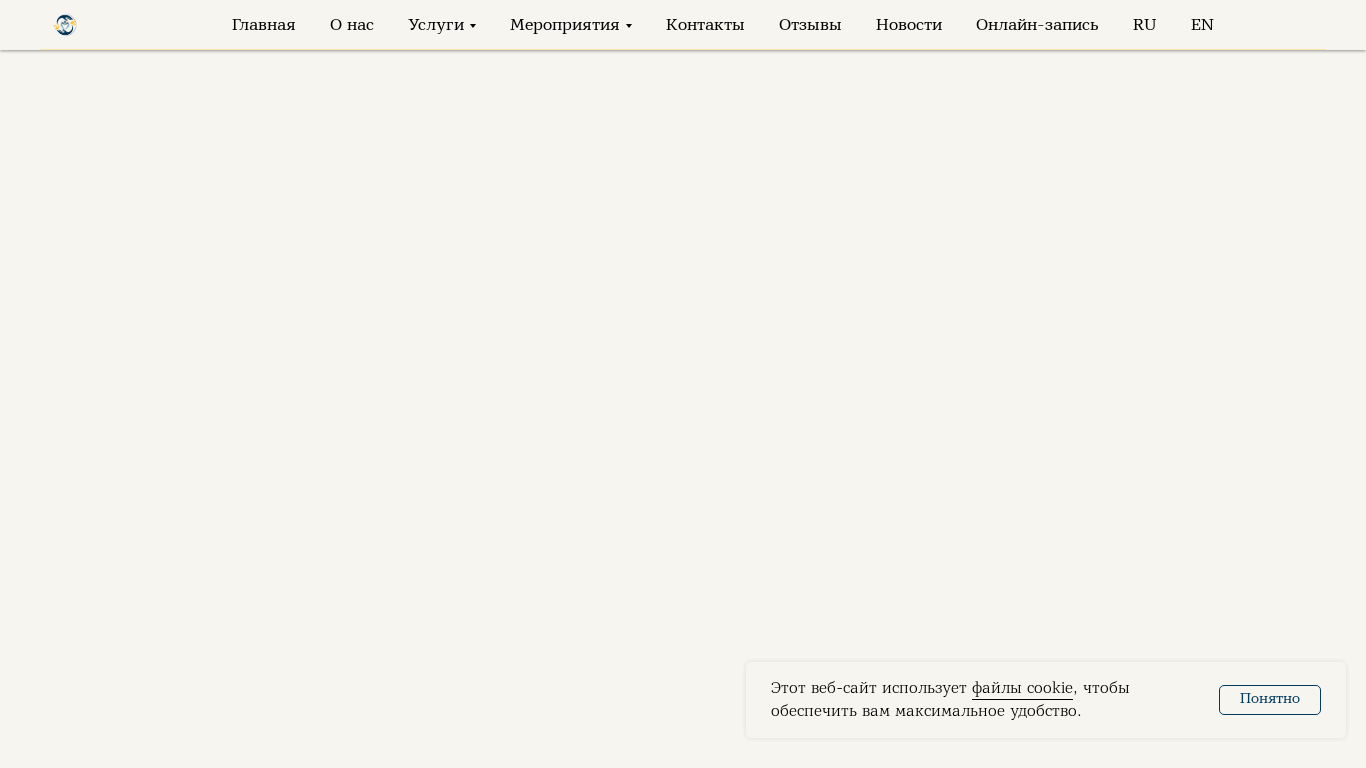Follow the файлы cookie link
1366x768 pixels.
pyautogui.click(x=1022, y=688)
